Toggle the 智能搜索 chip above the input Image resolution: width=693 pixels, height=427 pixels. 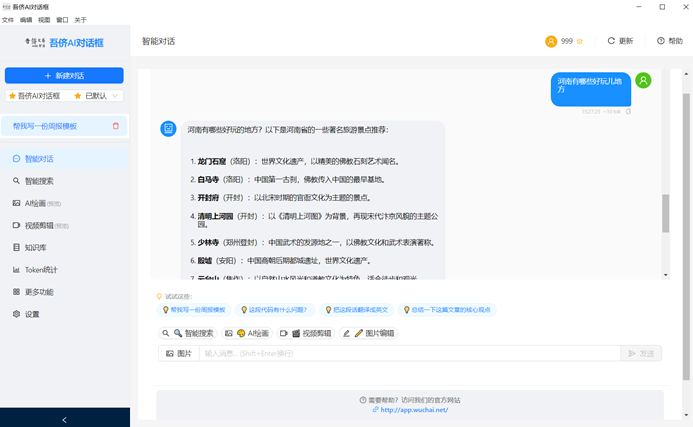pos(188,333)
